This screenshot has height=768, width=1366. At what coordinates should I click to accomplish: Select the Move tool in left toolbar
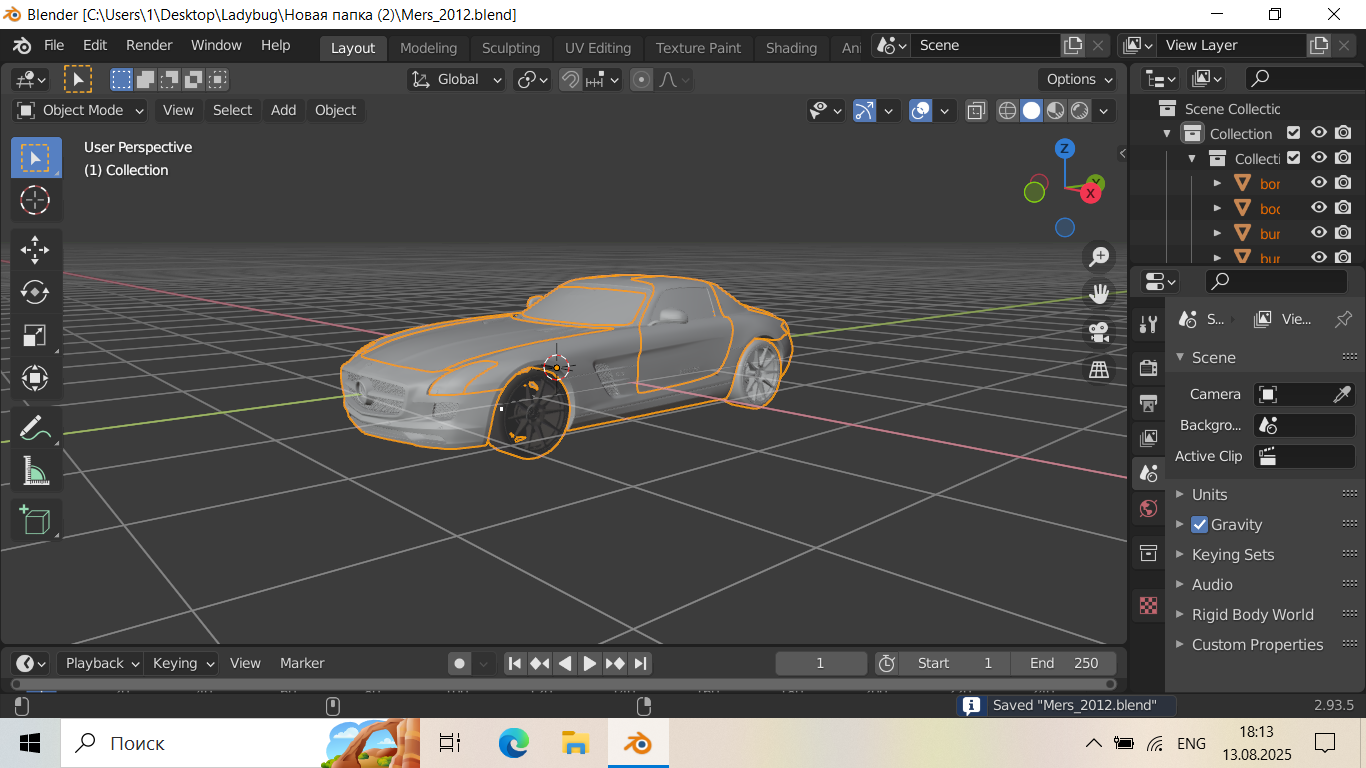[35, 249]
